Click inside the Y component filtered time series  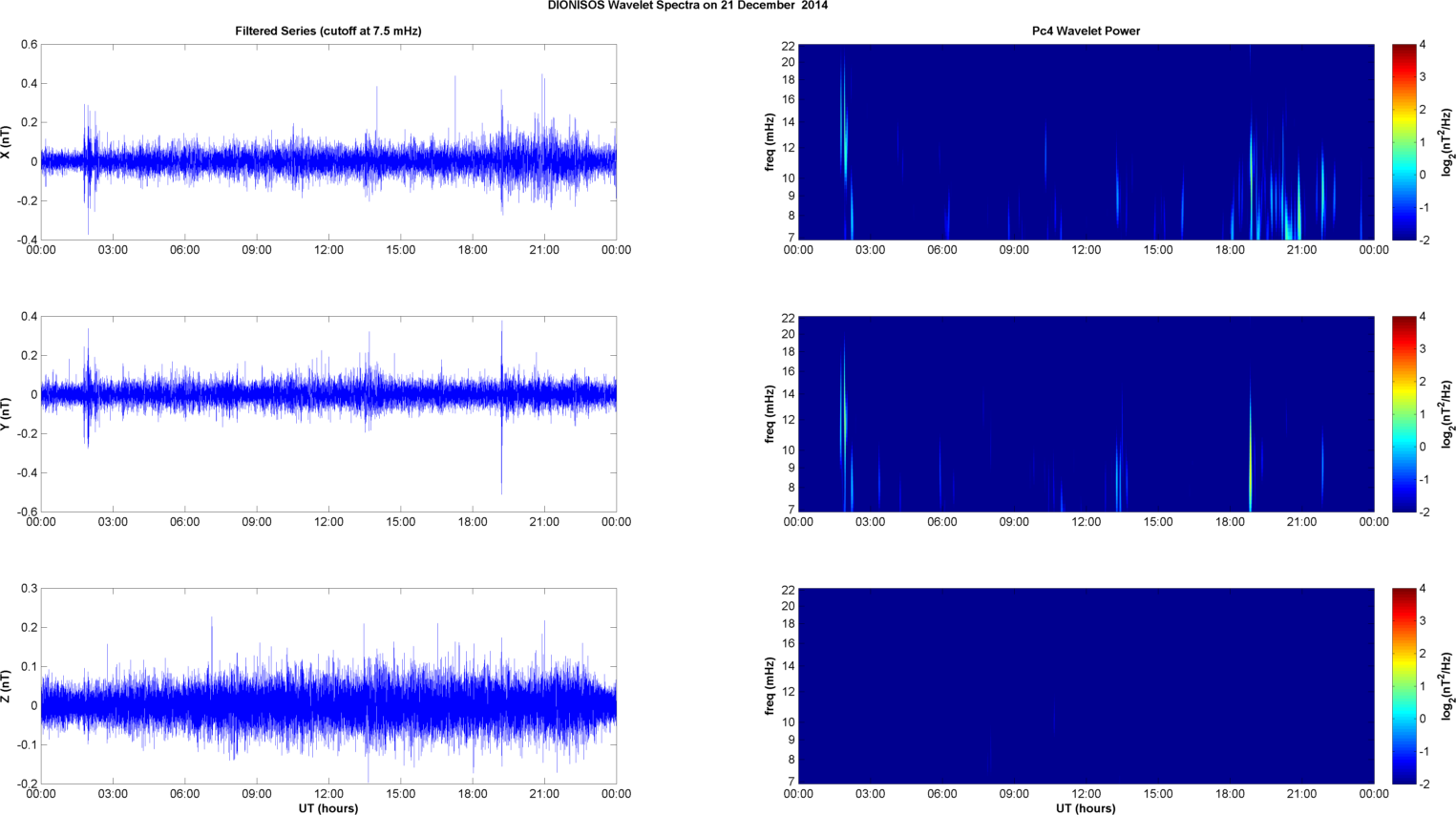pos(328,413)
